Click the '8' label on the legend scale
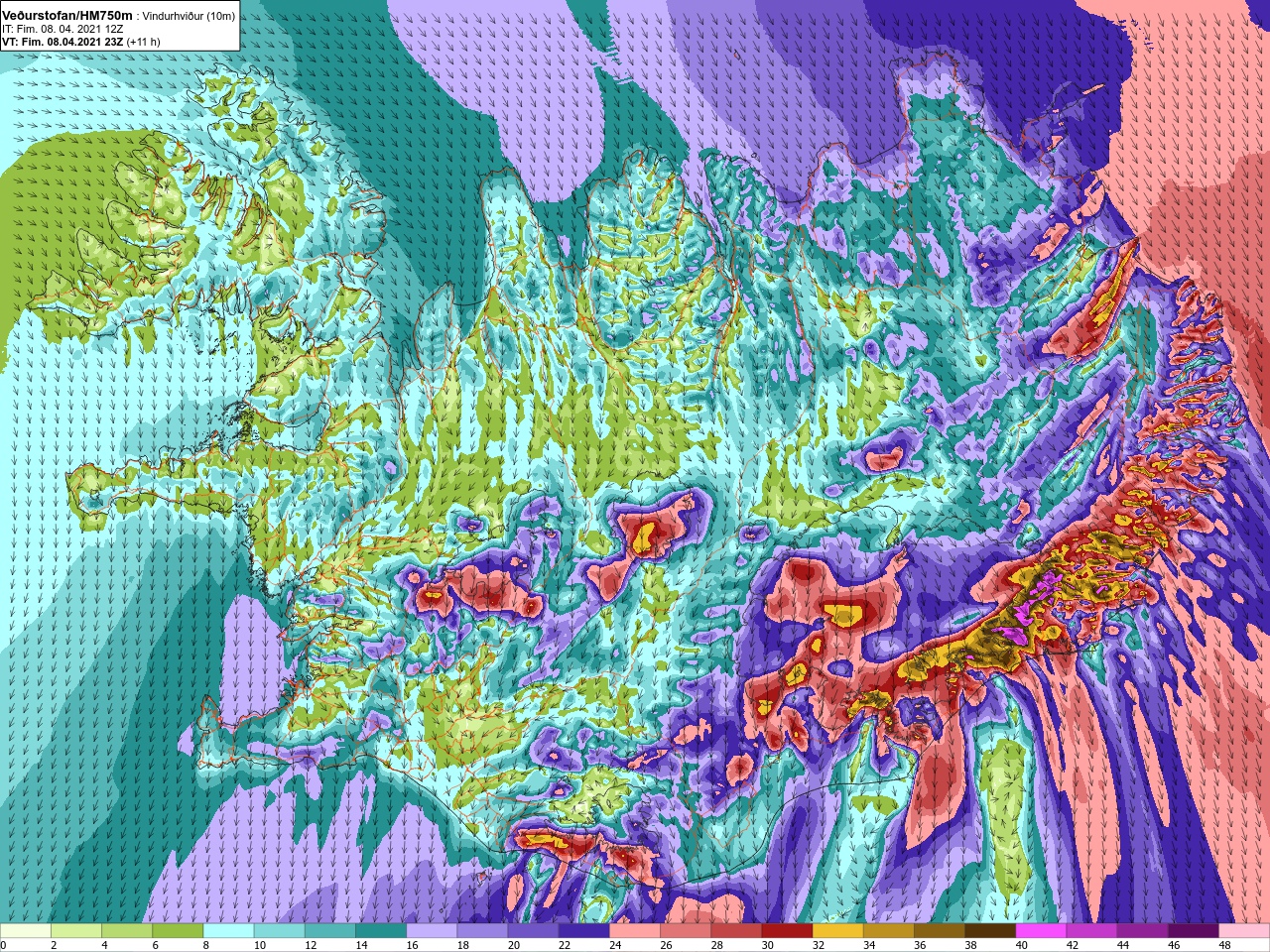 click(x=206, y=945)
